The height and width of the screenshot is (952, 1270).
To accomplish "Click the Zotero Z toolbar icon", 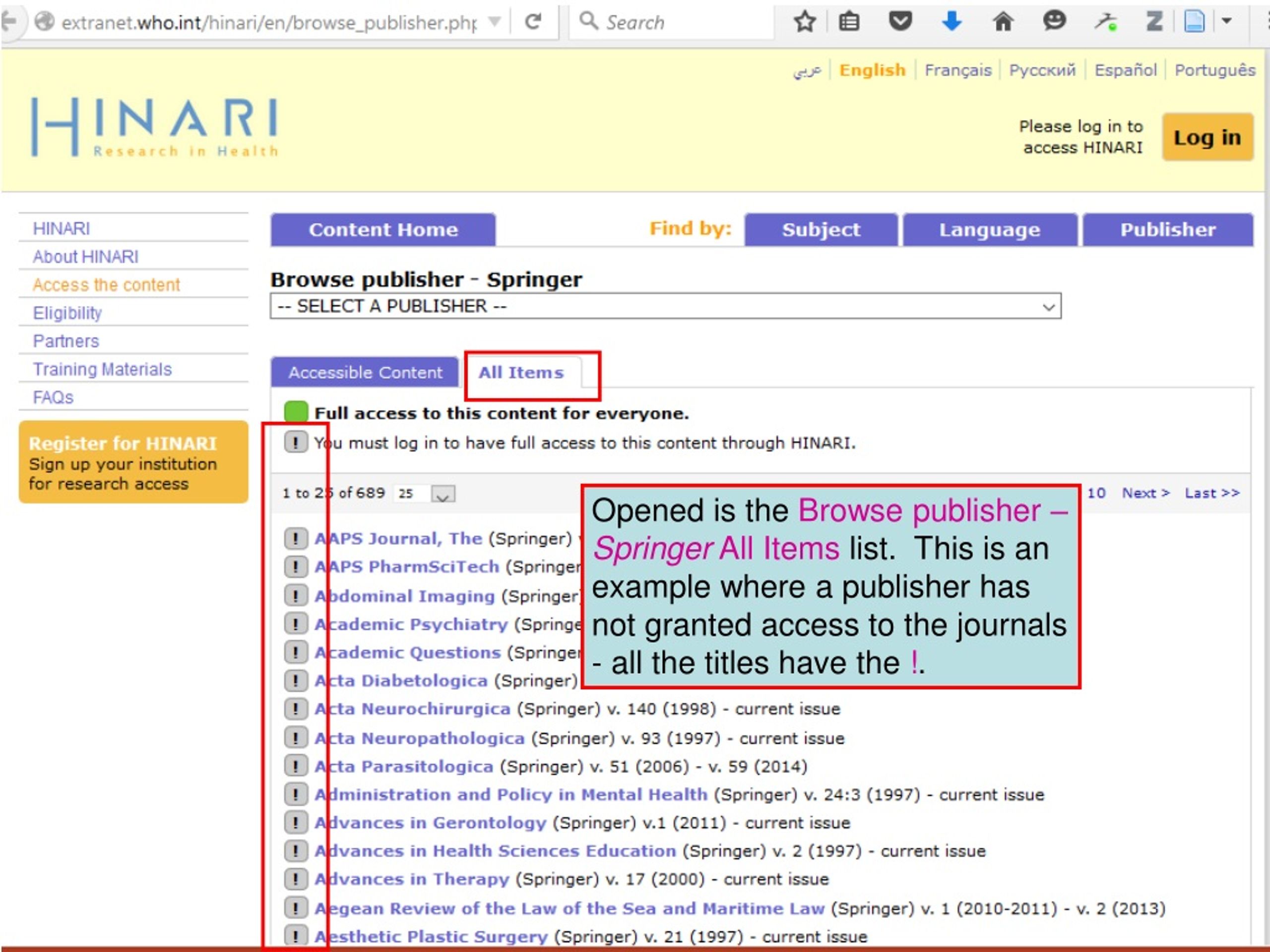I will pyautogui.click(x=1154, y=22).
